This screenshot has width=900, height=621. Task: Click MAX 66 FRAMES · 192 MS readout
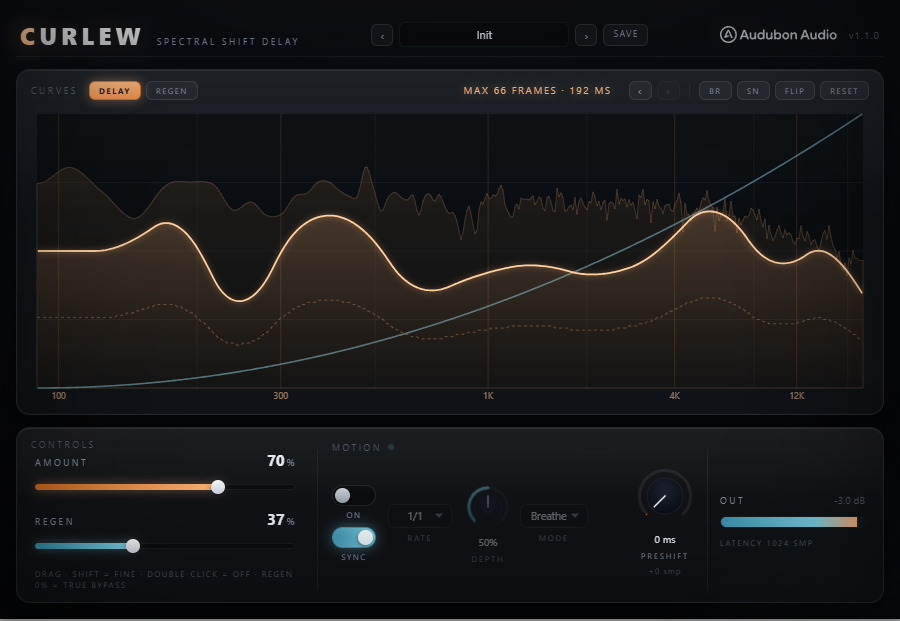coord(537,91)
